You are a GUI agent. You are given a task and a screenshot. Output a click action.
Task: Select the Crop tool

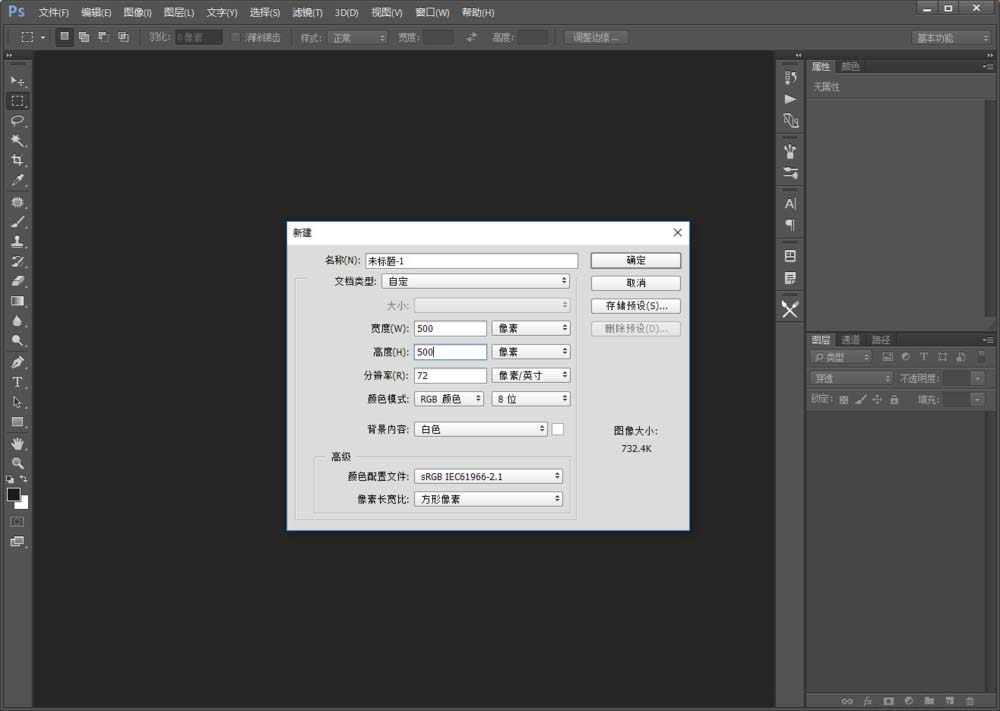pos(17,161)
